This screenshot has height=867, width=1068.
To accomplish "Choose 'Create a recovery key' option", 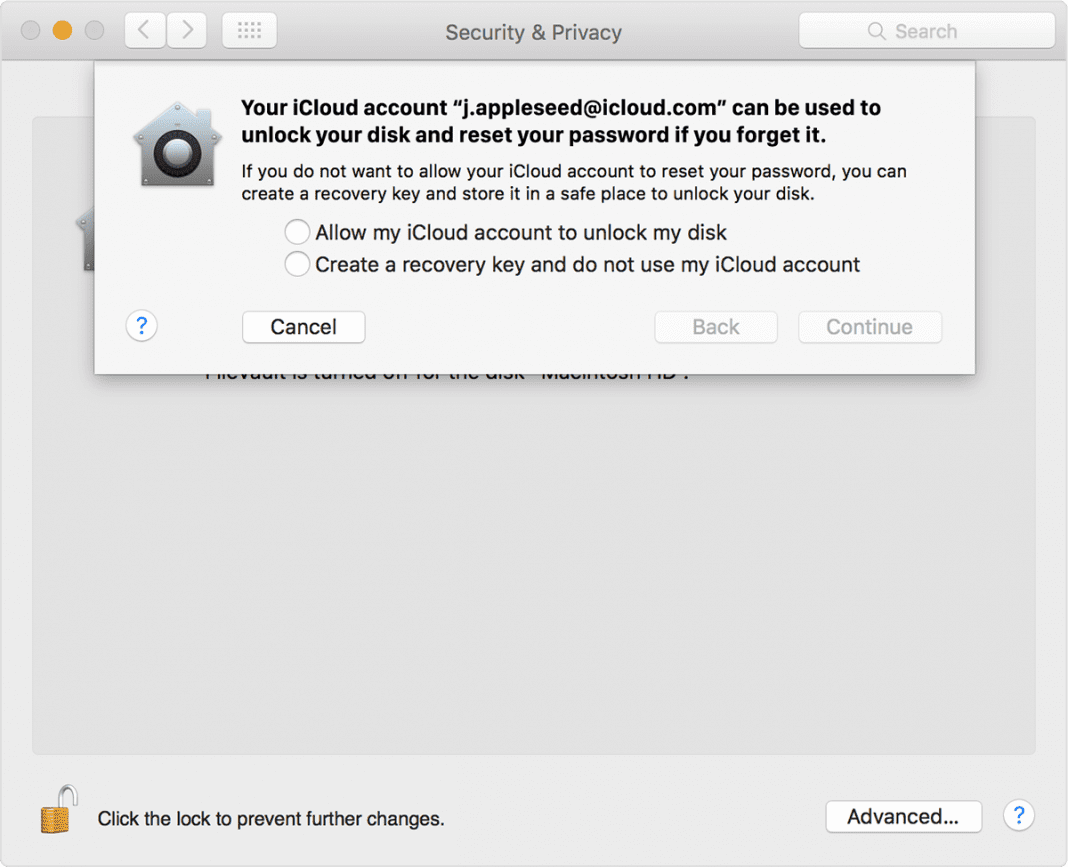I will [x=297, y=264].
